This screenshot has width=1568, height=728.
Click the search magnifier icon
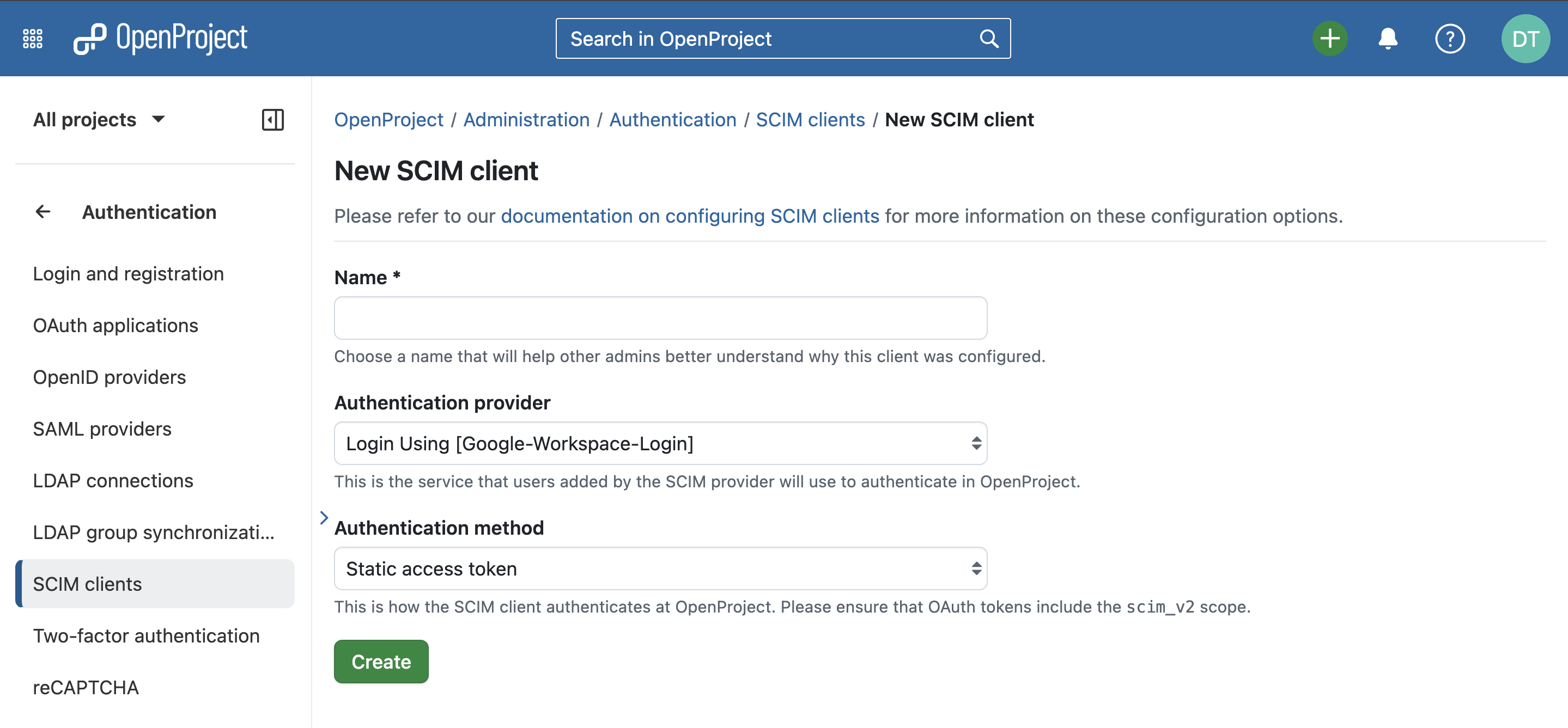[988, 38]
